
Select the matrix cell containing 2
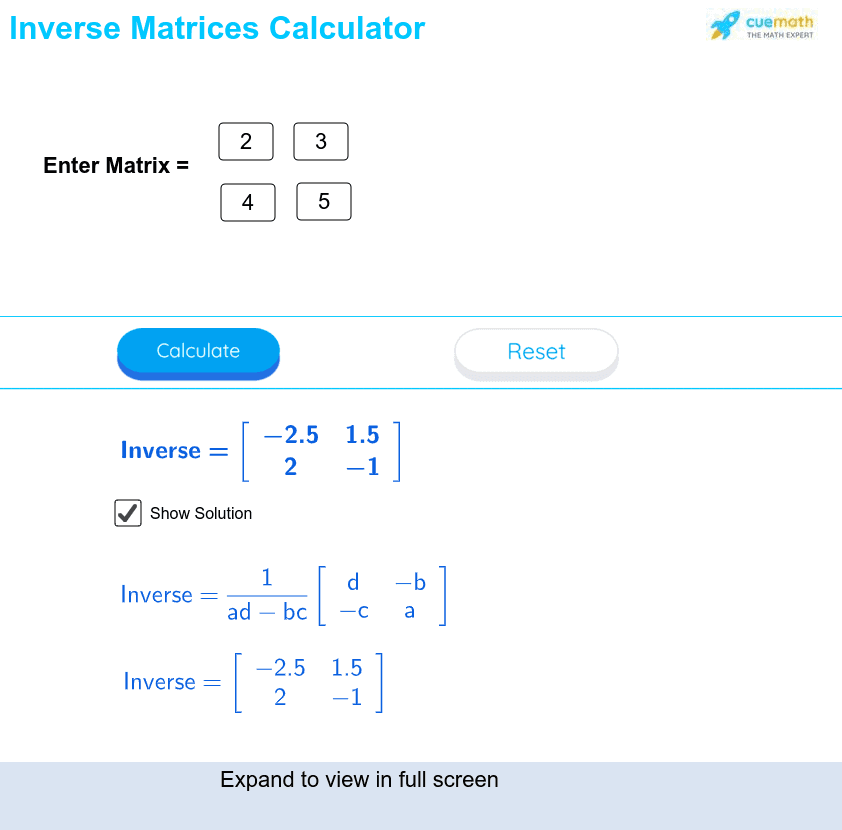[x=246, y=142]
